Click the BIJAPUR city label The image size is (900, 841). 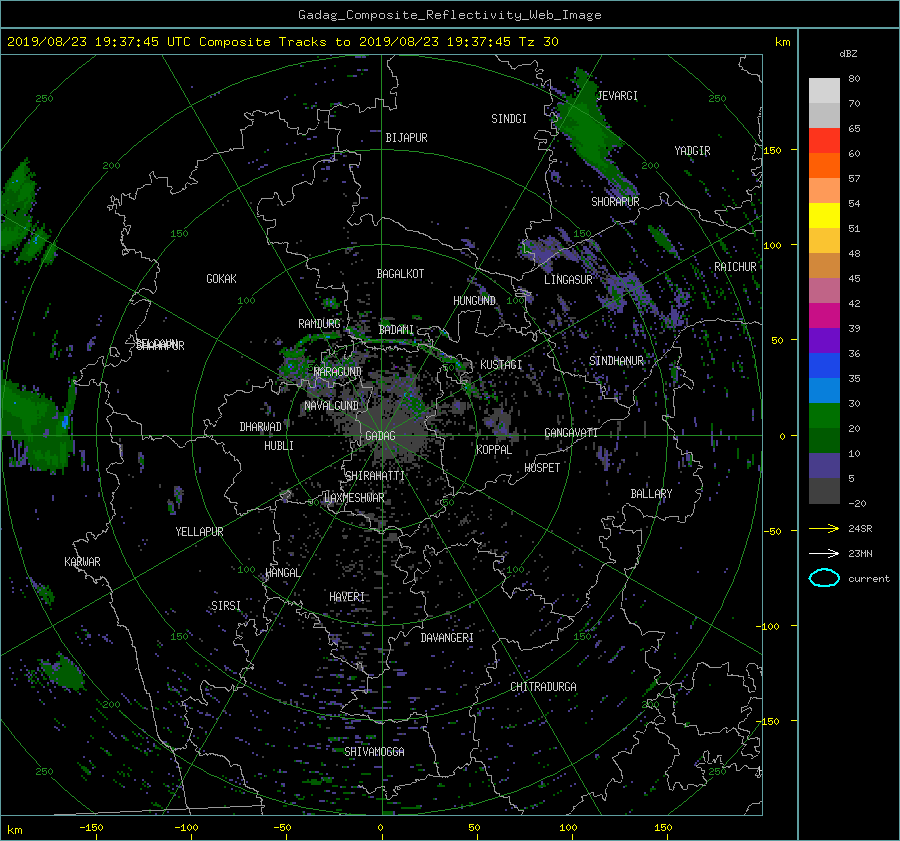coord(406,138)
